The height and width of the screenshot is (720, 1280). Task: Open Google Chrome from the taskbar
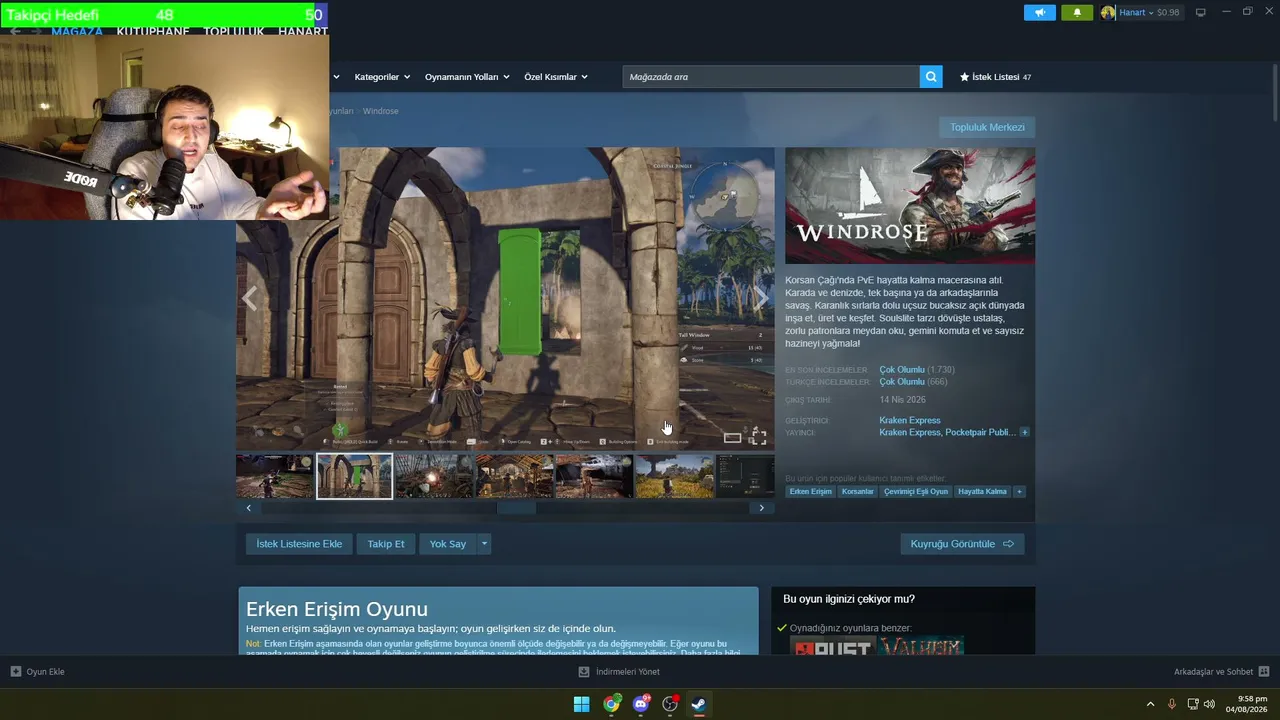pyautogui.click(x=611, y=704)
